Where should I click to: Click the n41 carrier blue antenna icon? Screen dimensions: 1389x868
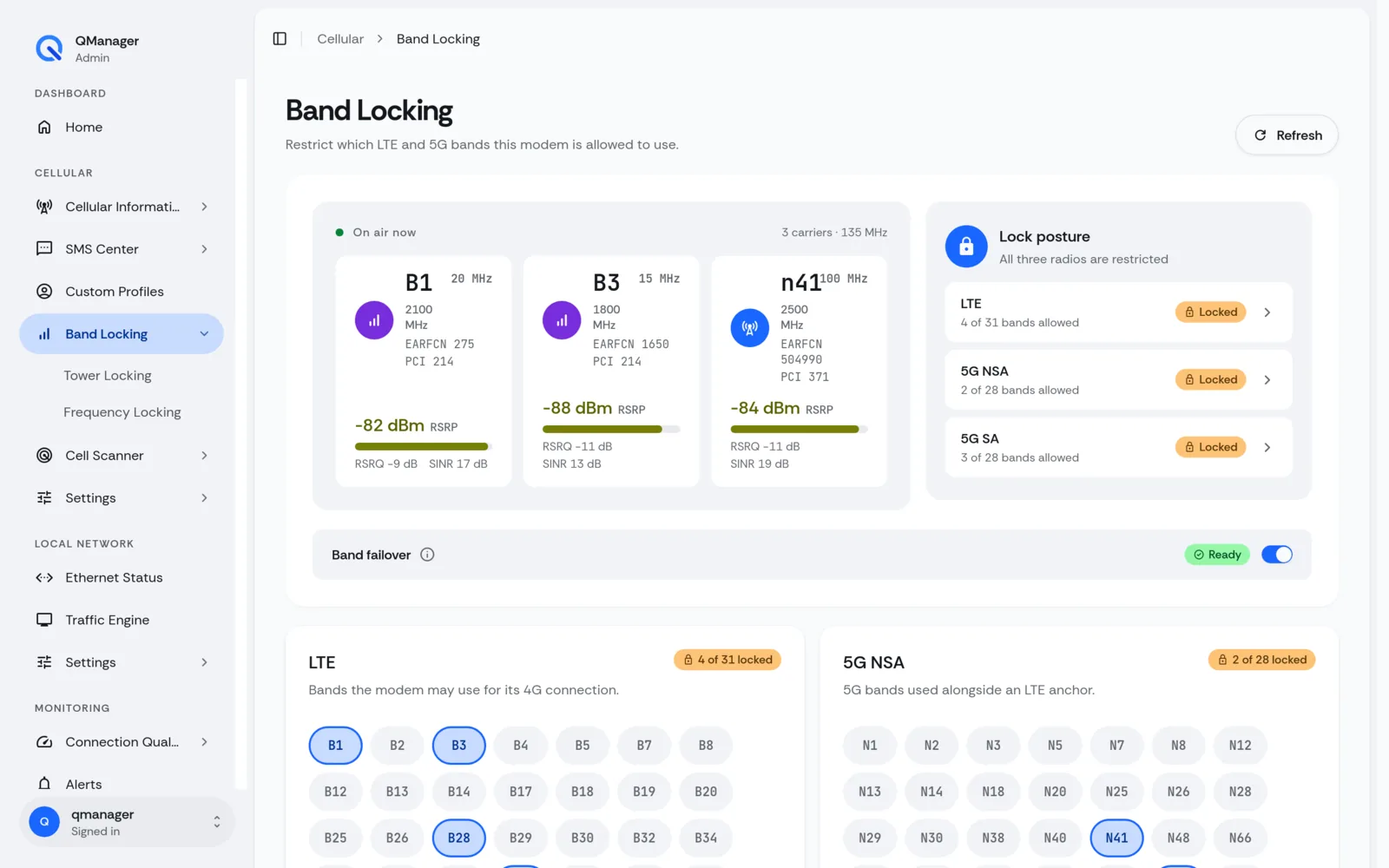point(750,328)
